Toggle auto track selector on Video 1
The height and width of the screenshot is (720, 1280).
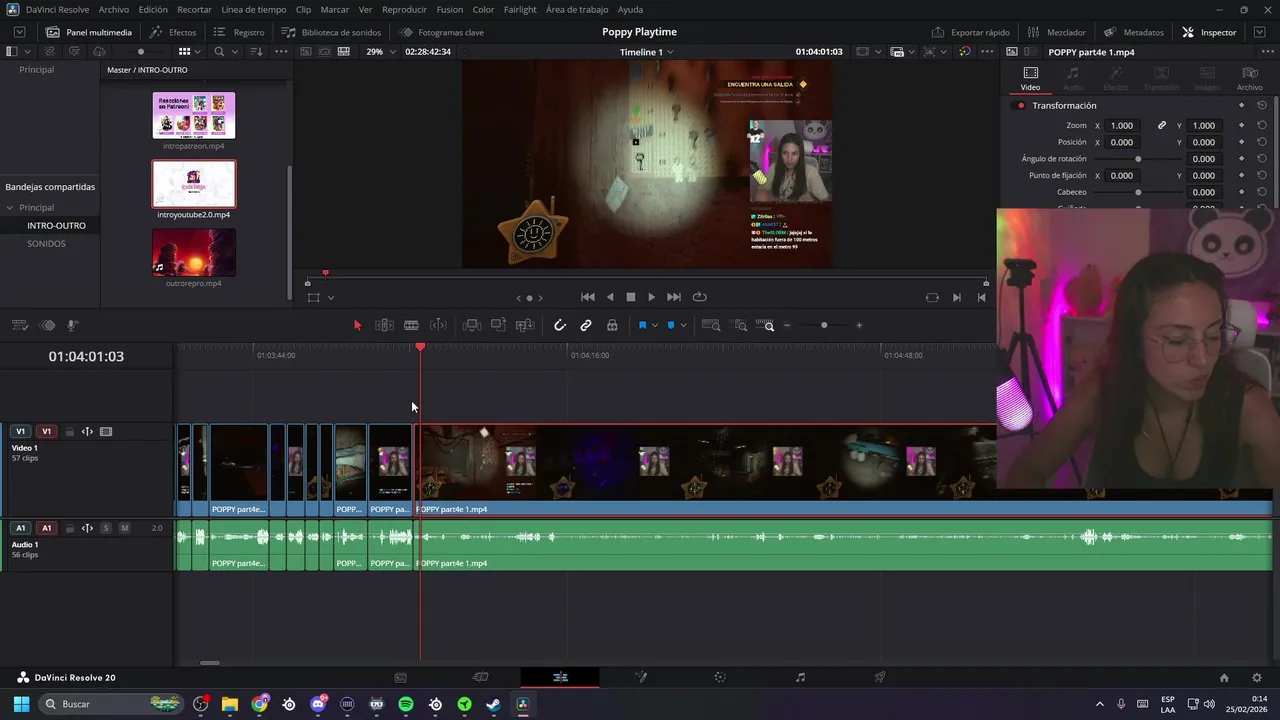pos(87,432)
